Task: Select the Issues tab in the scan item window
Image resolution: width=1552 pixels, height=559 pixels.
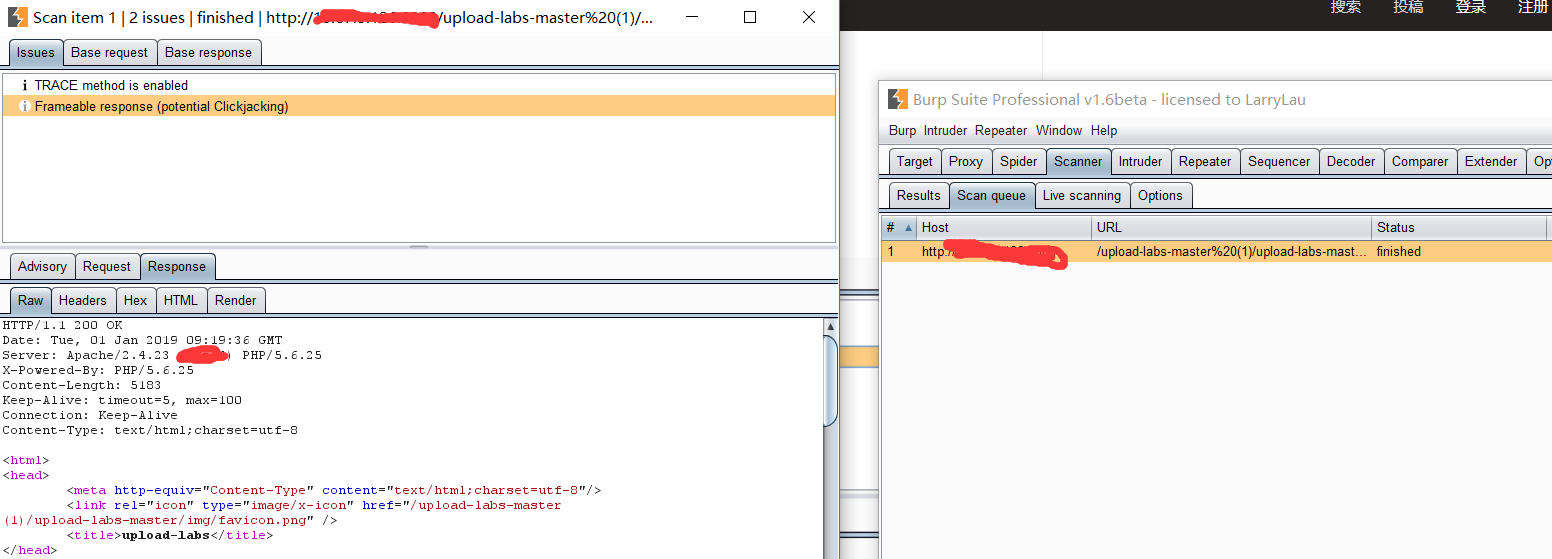Action: point(36,53)
